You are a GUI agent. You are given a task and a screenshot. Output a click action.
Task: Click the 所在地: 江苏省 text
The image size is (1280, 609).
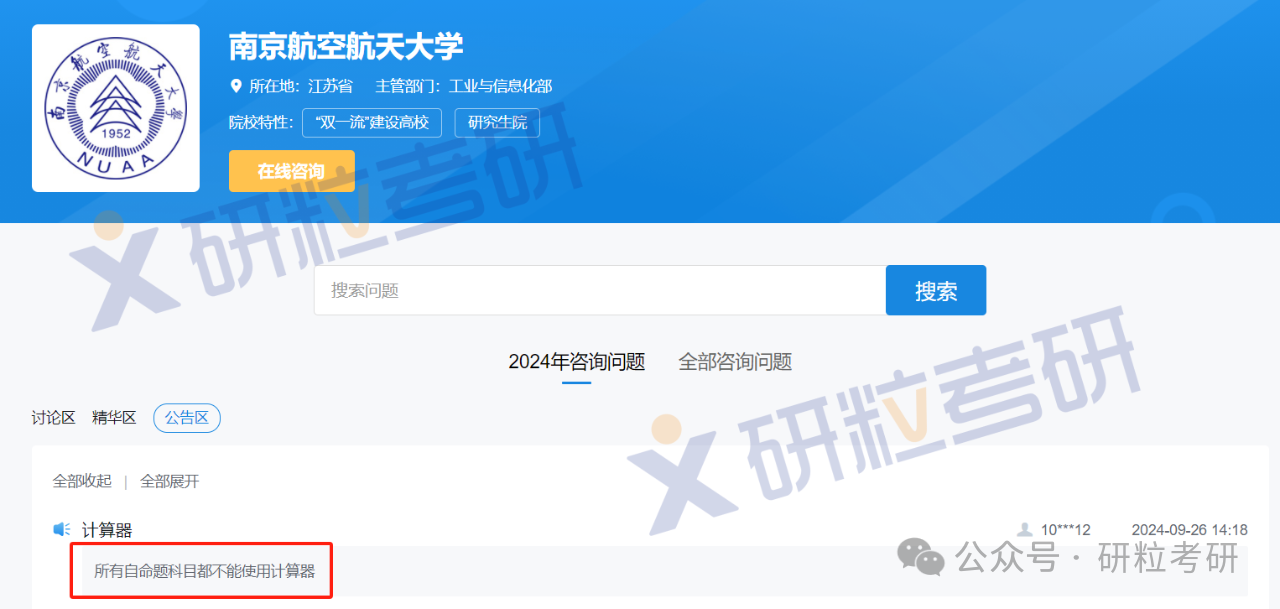pos(300,86)
